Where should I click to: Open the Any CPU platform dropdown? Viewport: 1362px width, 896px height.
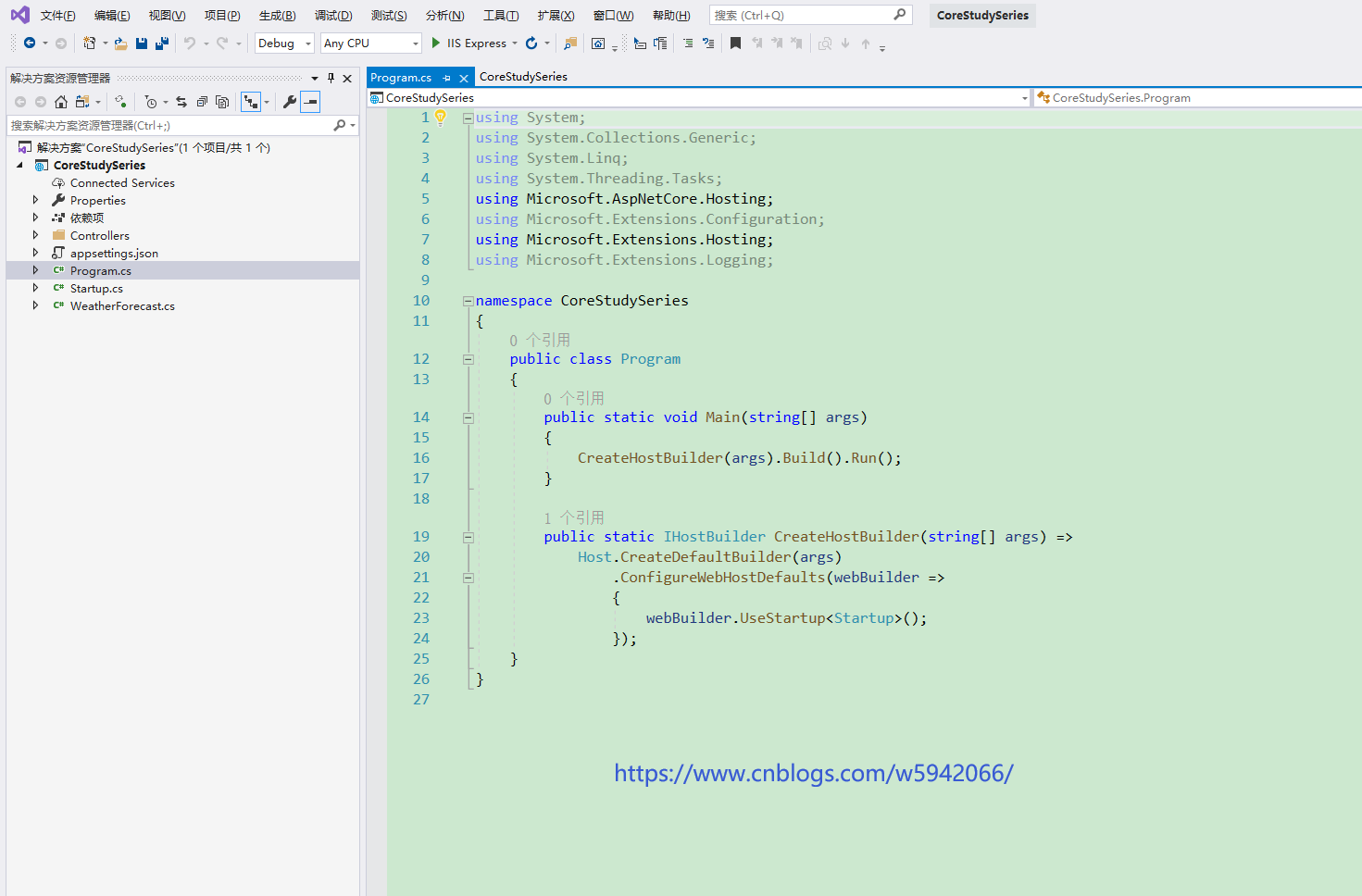(x=370, y=44)
